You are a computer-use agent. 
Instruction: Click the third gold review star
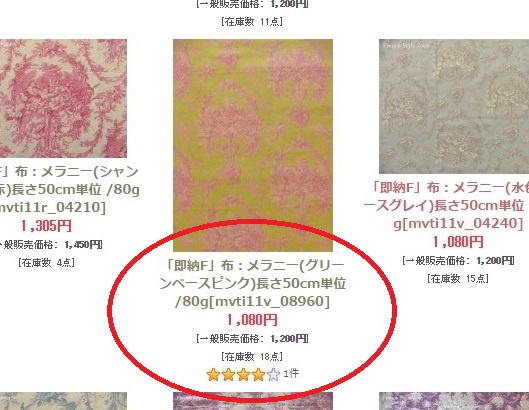(243, 375)
